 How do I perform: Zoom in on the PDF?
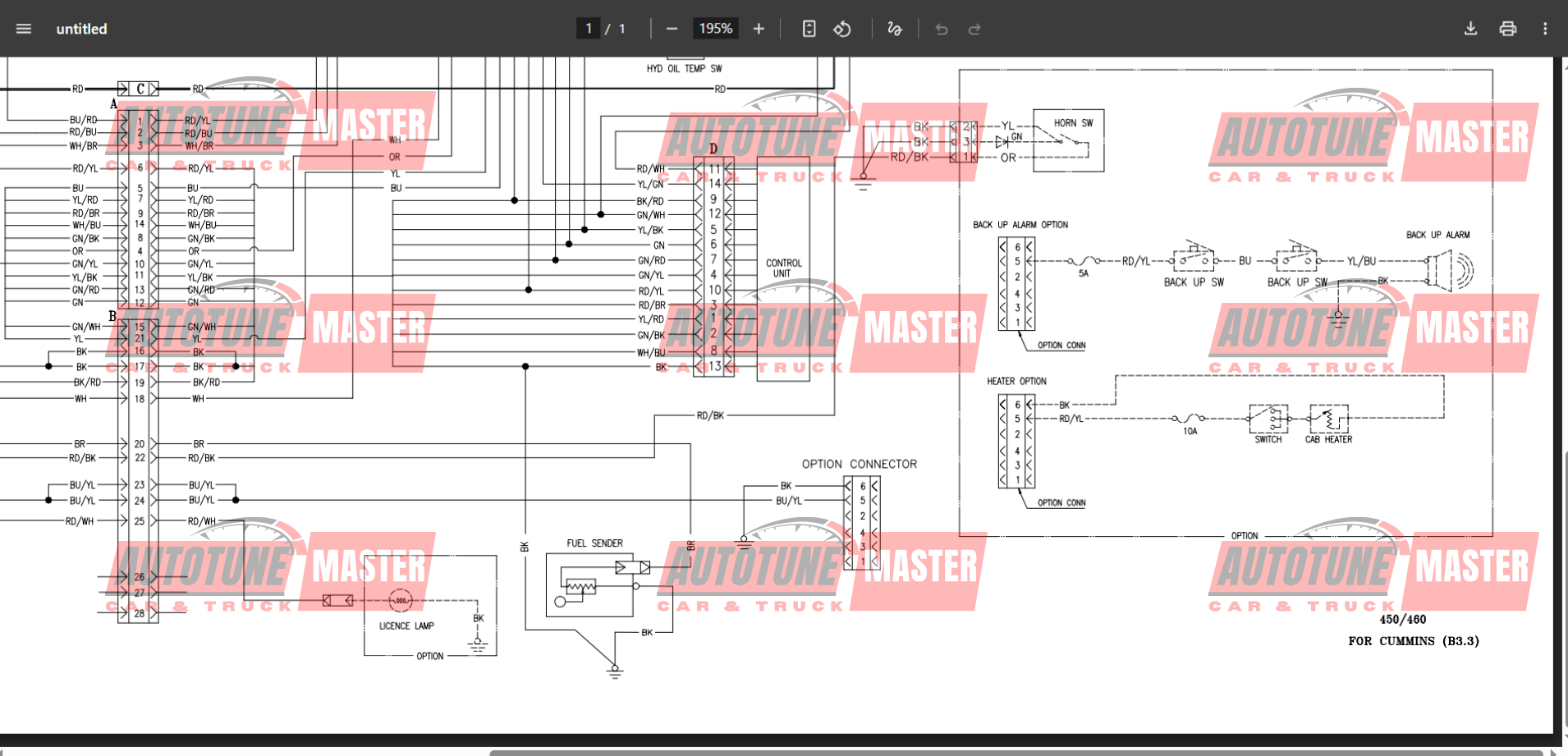tap(758, 28)
